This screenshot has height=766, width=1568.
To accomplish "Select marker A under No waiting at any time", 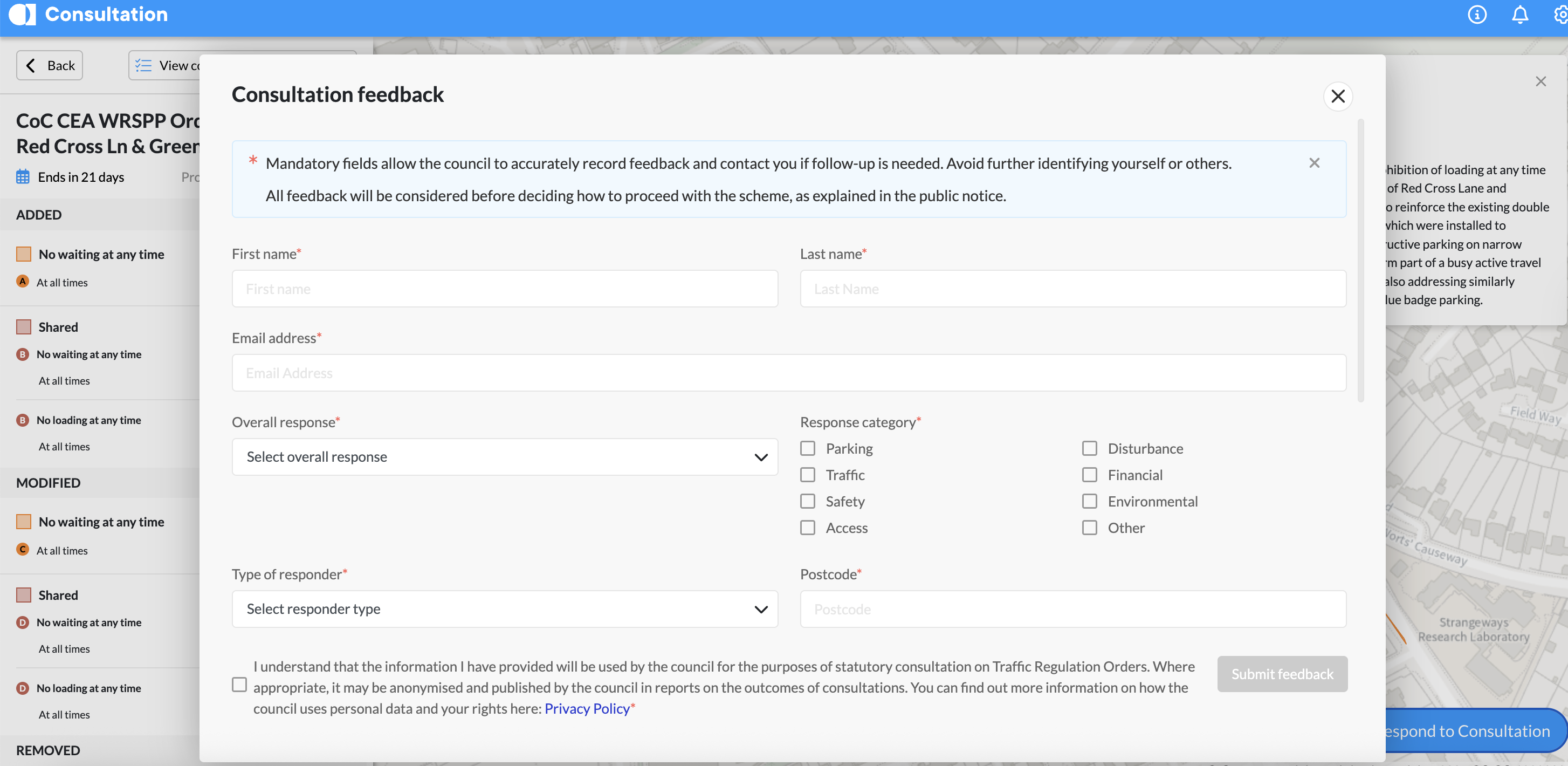I will pos(23,281).
